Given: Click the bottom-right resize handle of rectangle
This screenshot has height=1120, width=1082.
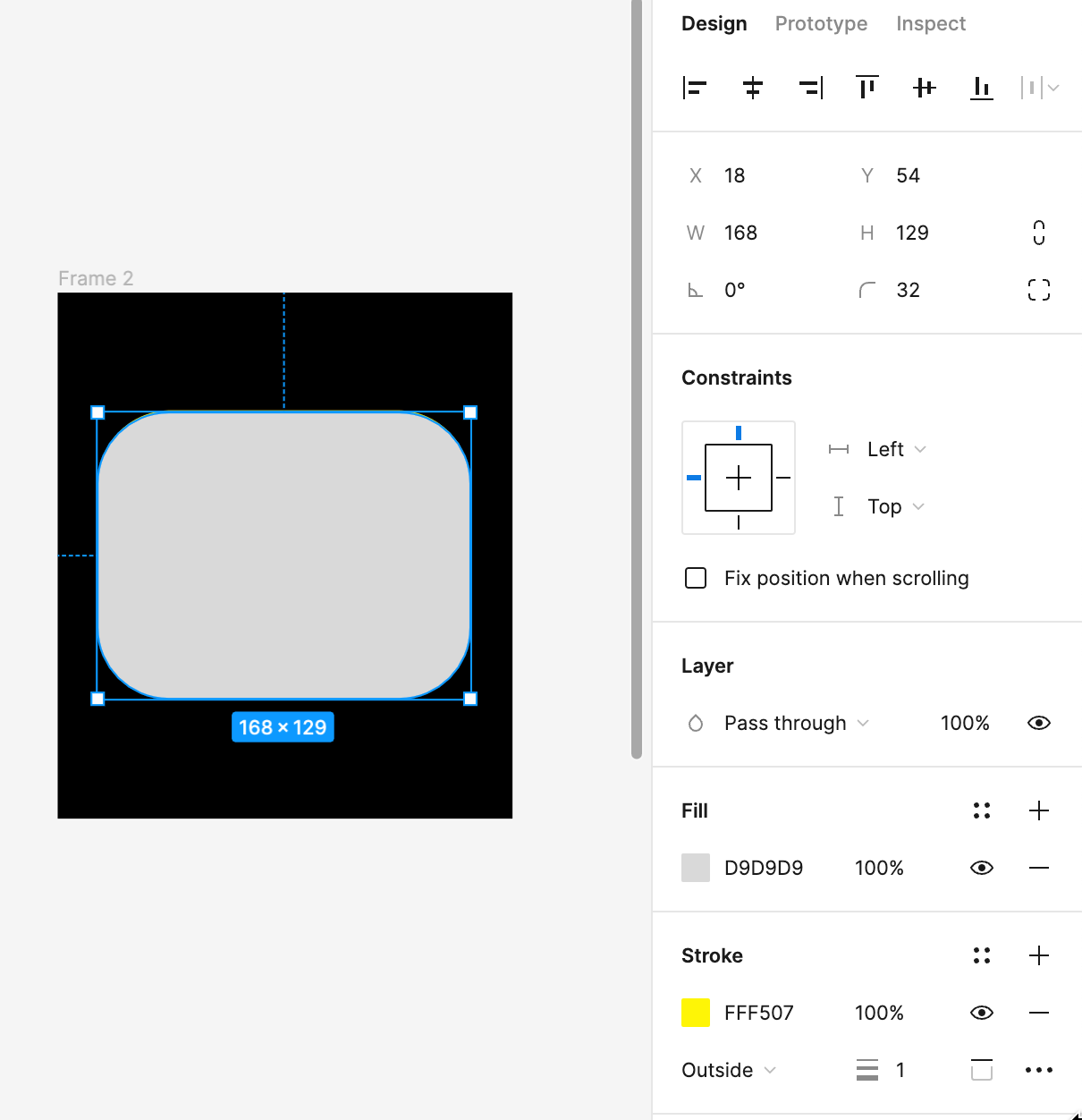Looking at the screenshot, I should [470, 699].
